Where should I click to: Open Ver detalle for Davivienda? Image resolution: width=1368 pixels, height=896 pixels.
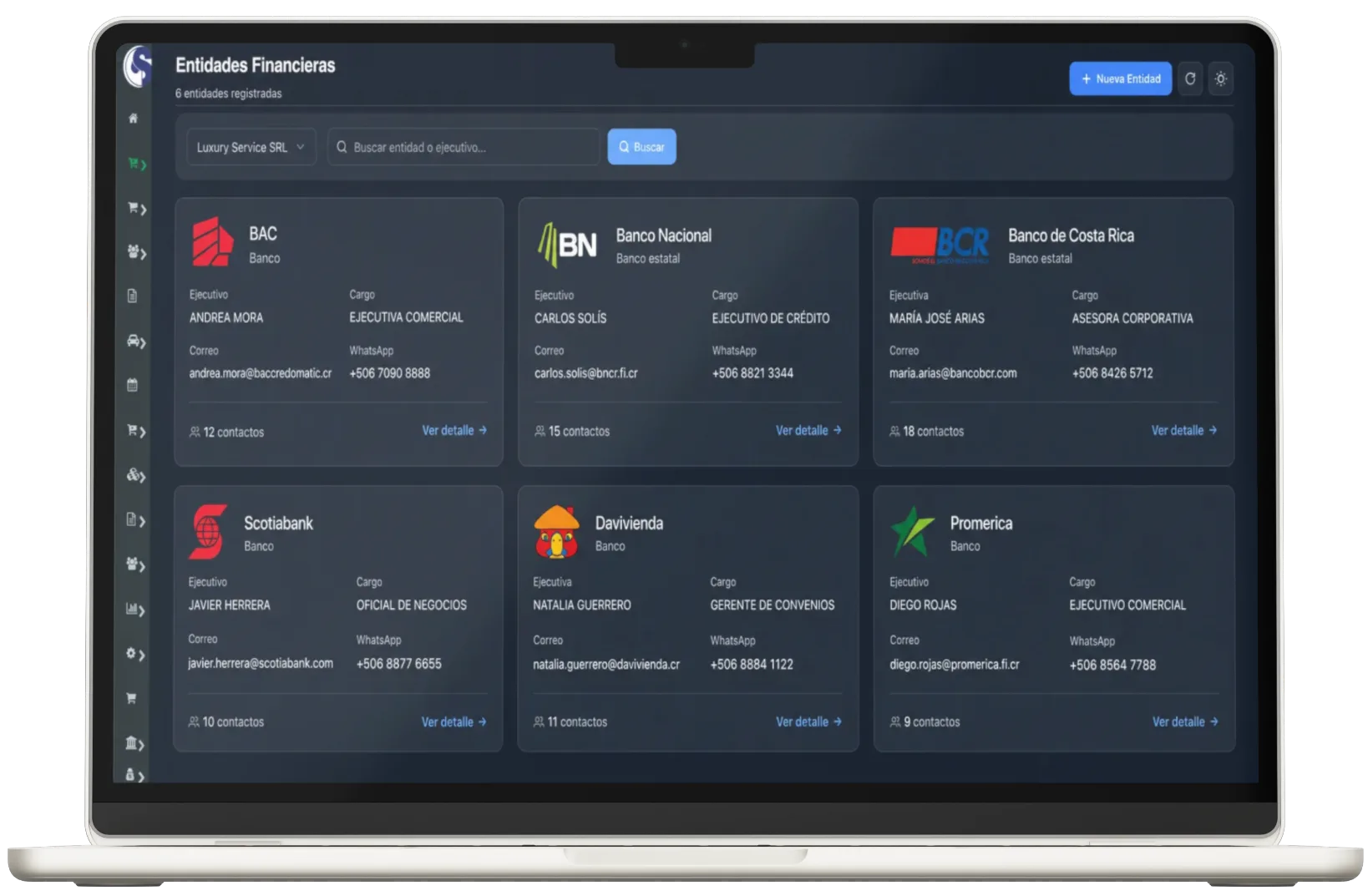[x=808, y=721]
